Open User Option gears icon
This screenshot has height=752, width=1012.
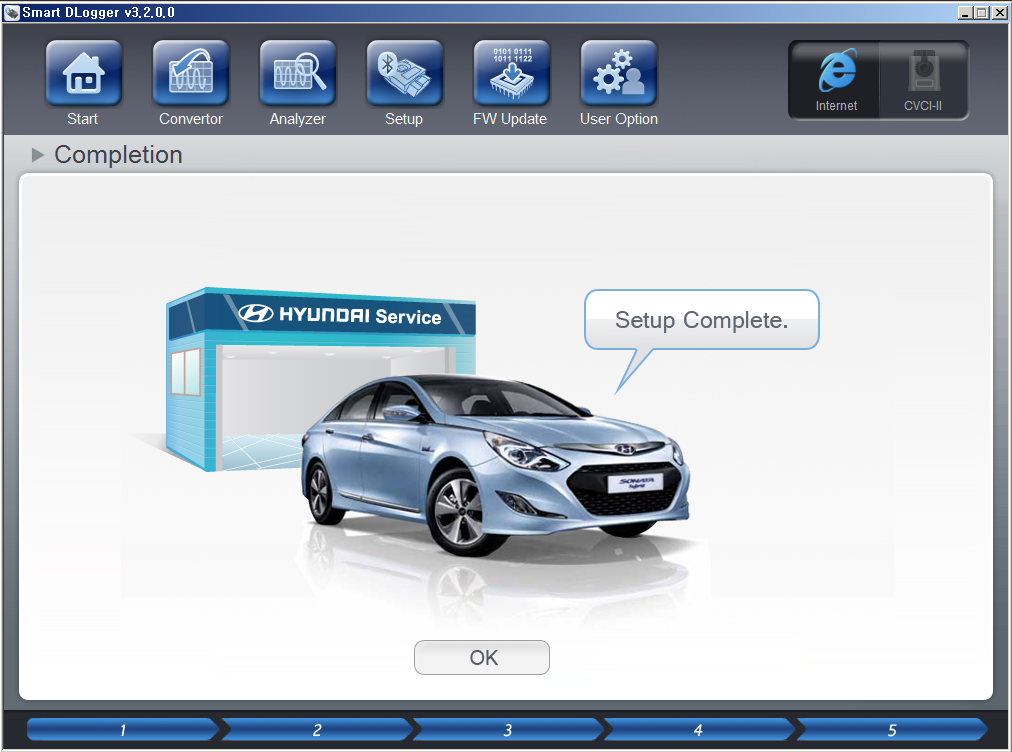point(619,73)
